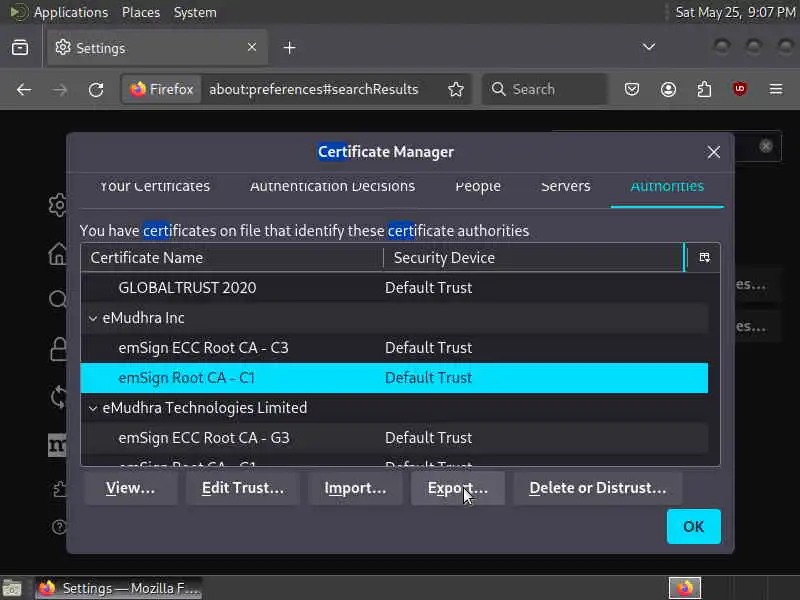Open the Firefox View icon in tab bar

(x=20, y=47)
